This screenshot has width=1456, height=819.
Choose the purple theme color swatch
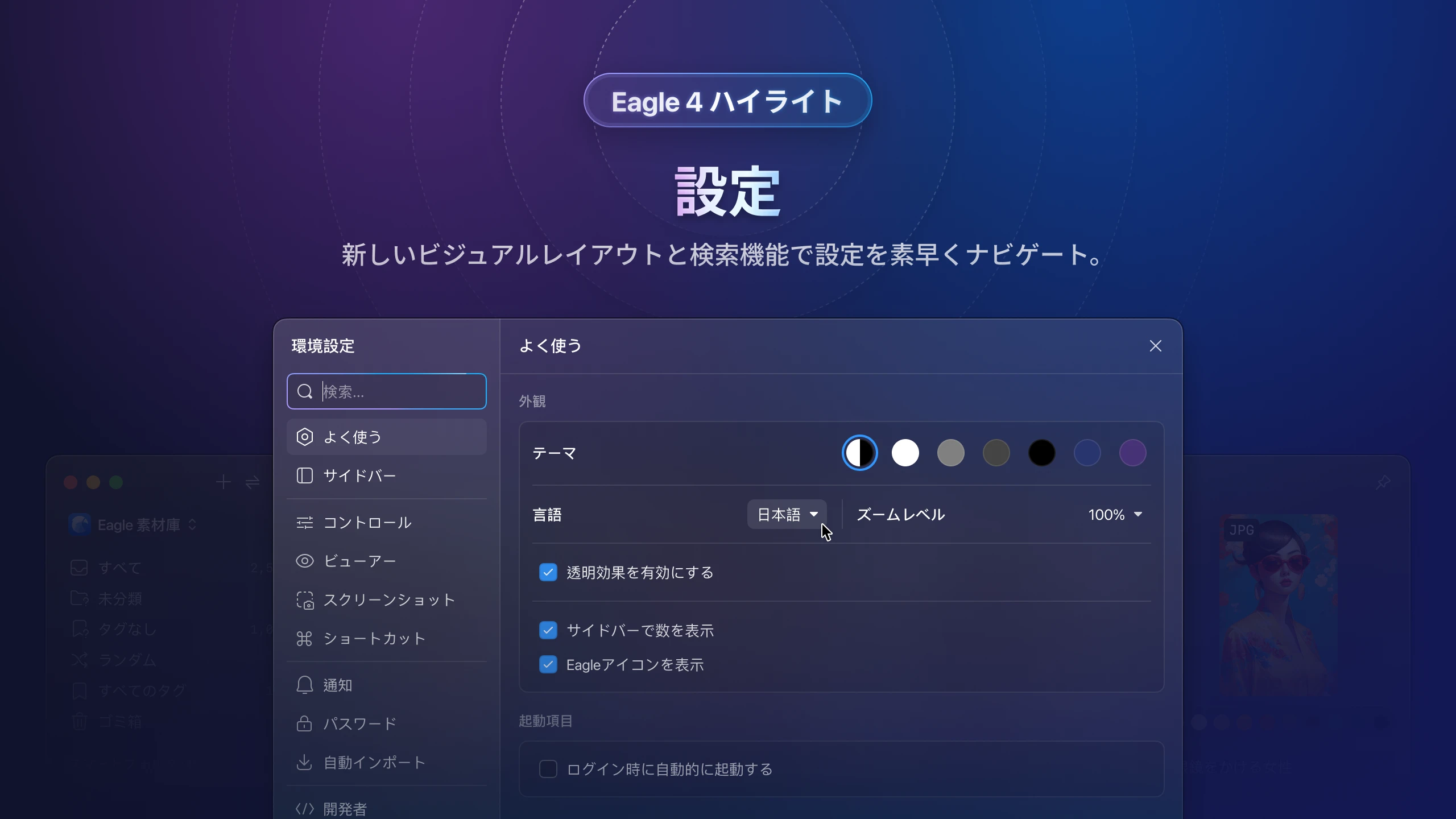click(x=1132, y=453)
